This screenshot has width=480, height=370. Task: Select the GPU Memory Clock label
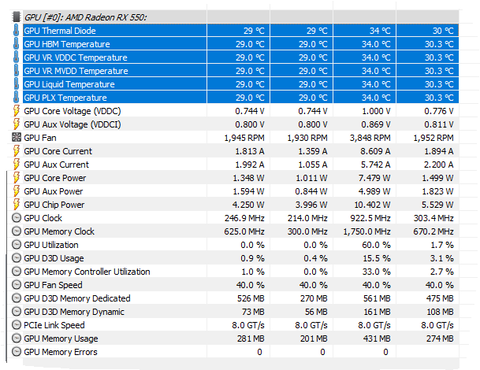(59, 231)
